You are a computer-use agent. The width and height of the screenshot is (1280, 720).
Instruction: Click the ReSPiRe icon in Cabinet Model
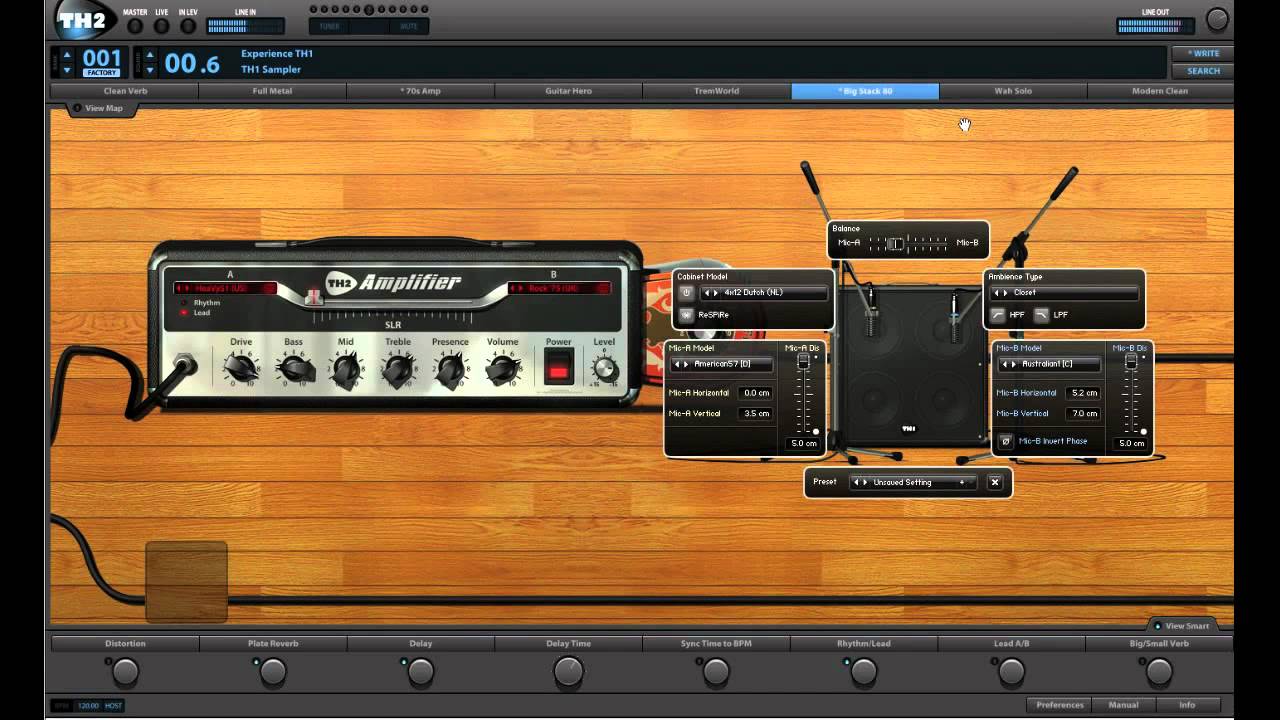pos(686,314)
